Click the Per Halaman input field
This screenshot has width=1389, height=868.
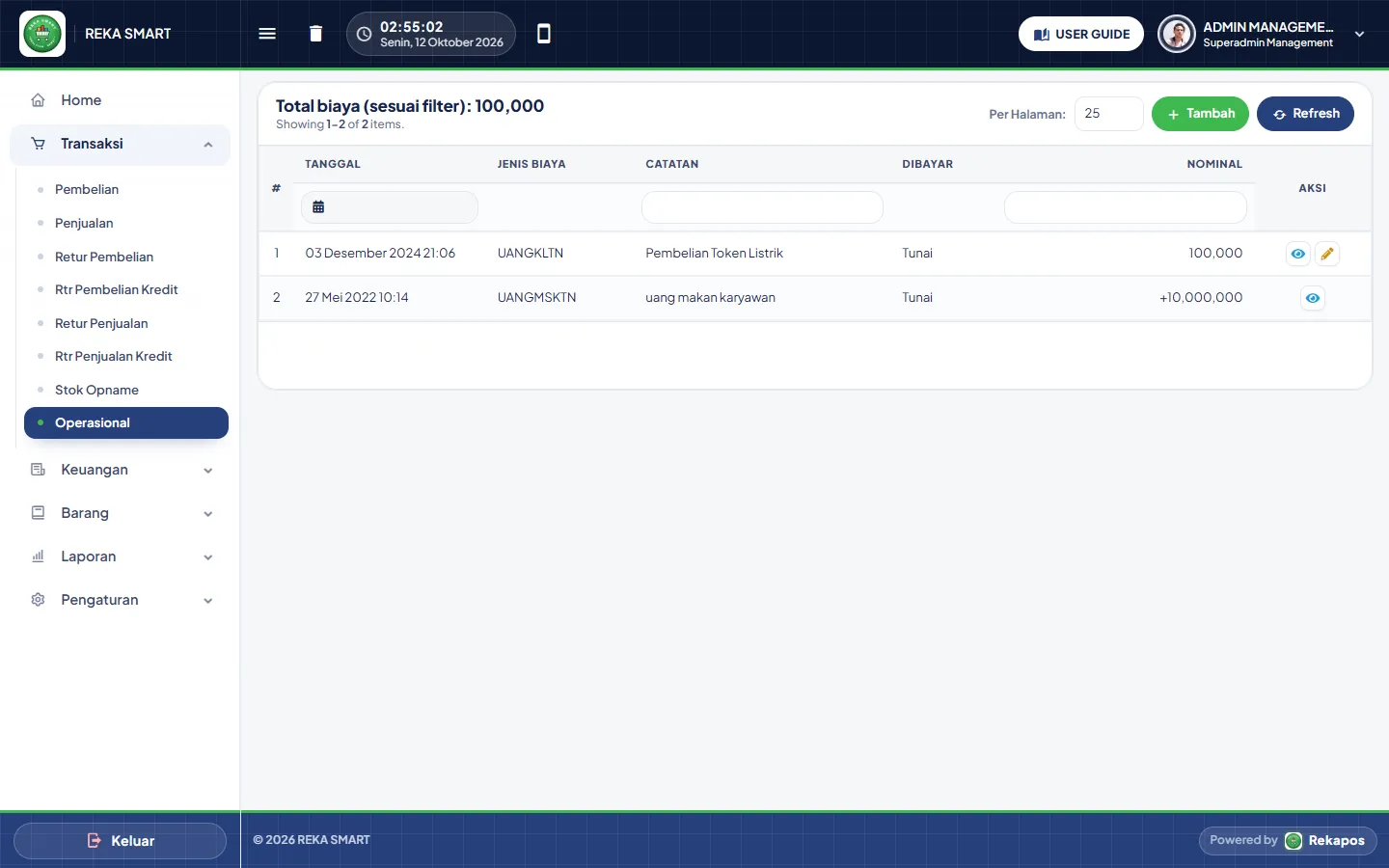pyautogui.click(x=1109, y=114)
